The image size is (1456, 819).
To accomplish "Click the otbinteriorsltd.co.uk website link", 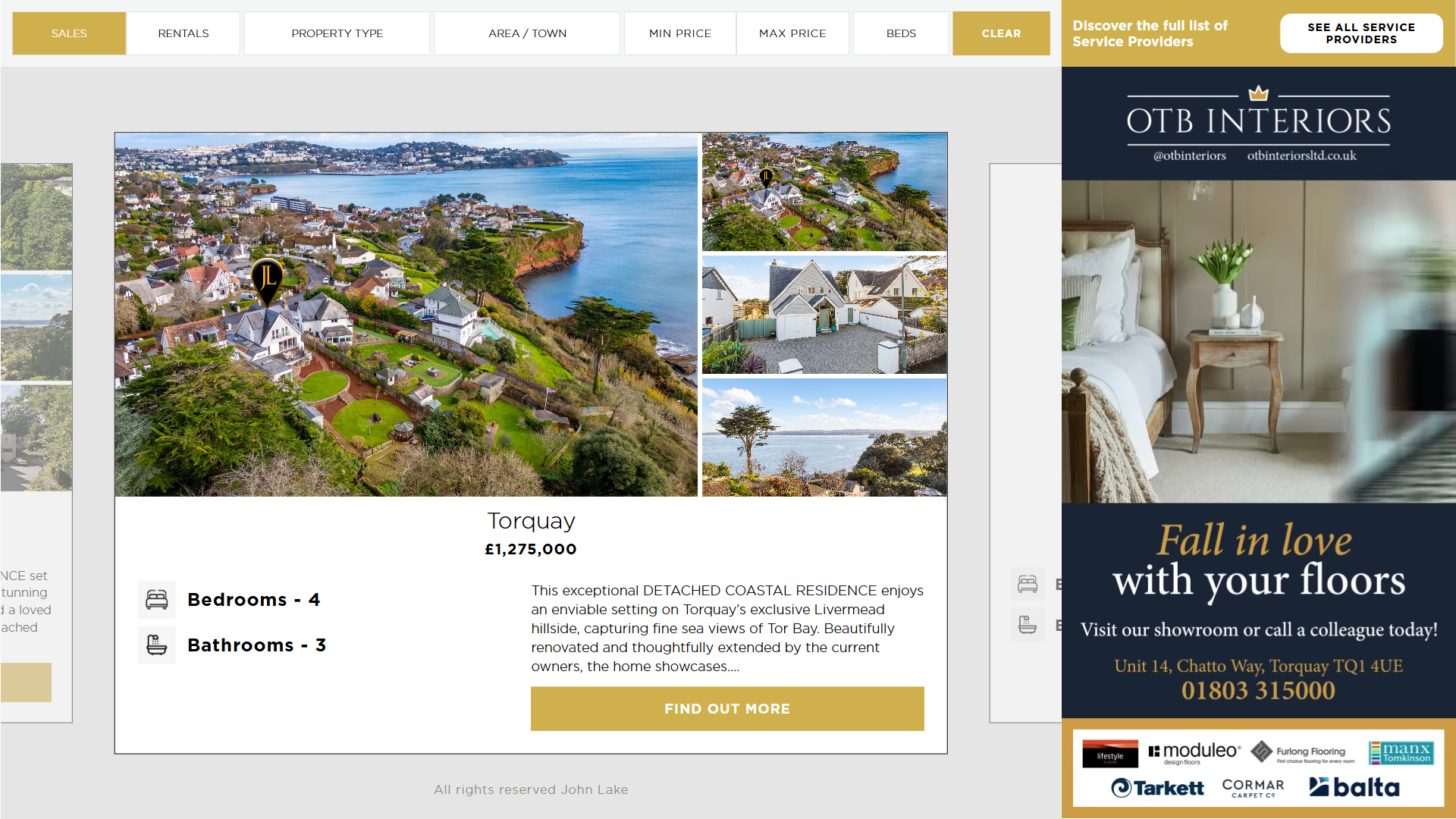I will point(1302,155).
